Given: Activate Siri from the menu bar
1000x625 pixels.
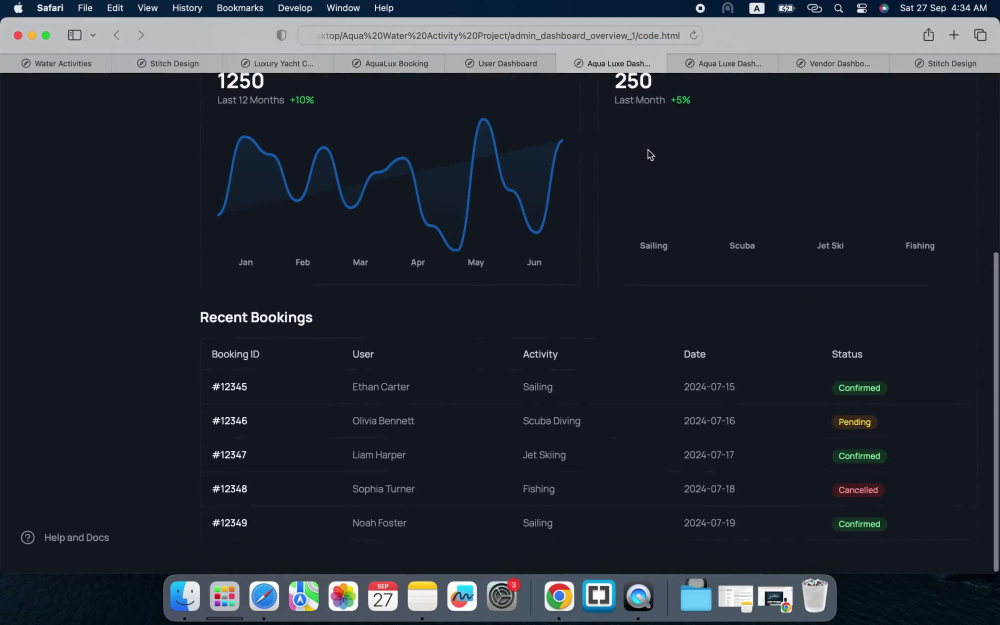Looking at the screenshot, I should 884,8.
